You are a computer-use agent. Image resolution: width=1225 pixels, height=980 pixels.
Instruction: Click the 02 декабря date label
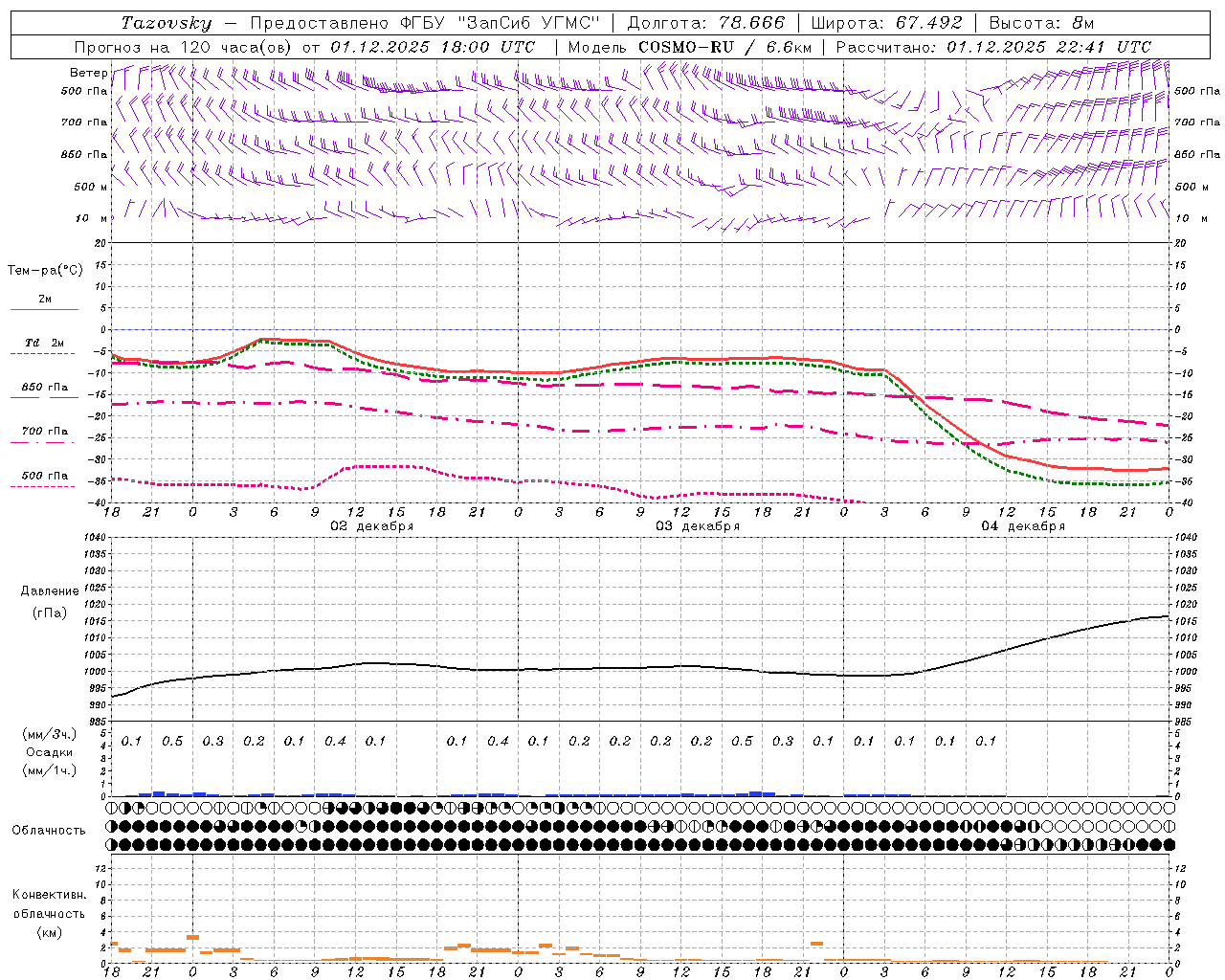[x=372, y=526]
